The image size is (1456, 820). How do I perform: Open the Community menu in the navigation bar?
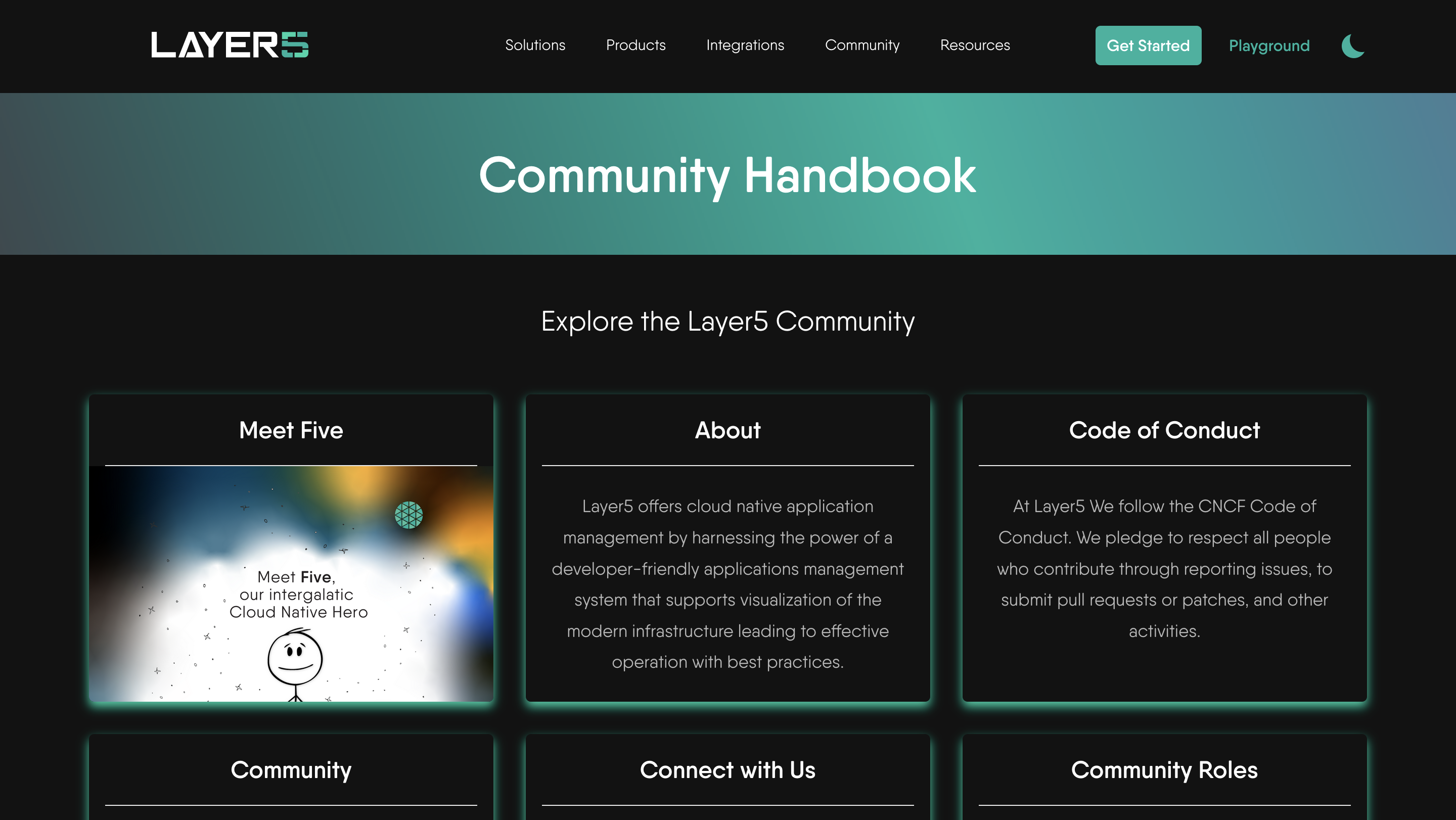862,45
